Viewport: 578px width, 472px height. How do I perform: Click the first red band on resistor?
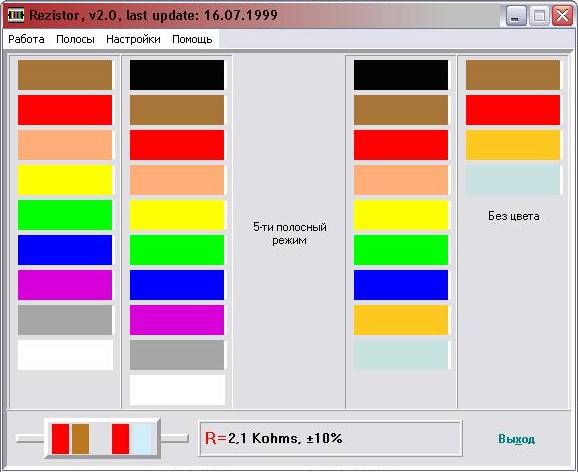(x=60, y=439)
